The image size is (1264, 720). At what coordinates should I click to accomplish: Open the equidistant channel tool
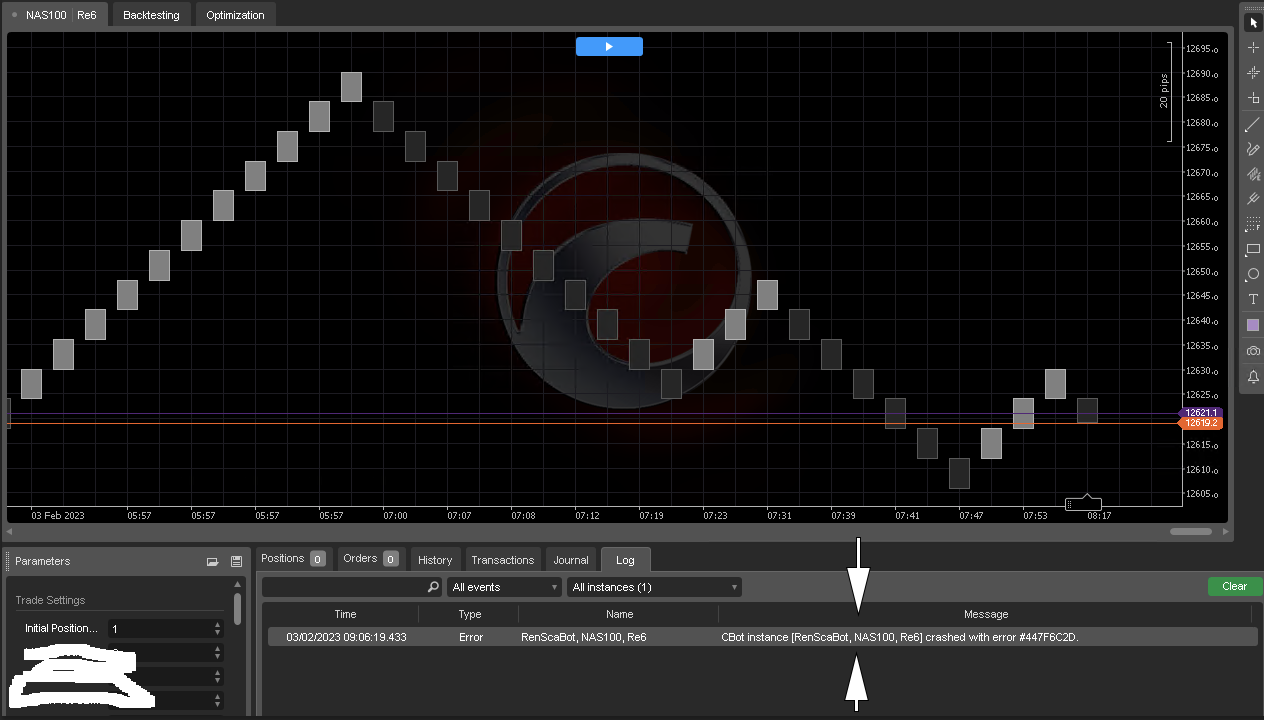point(1253,174)
